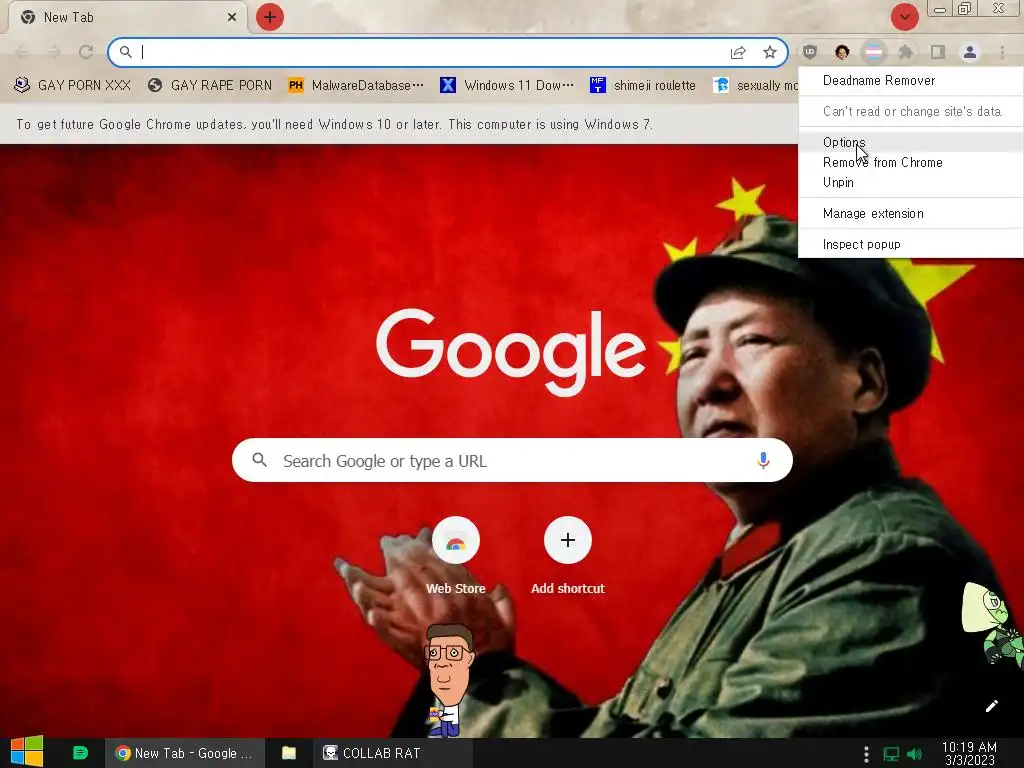Open File Explorer from the taskbar

289,753
